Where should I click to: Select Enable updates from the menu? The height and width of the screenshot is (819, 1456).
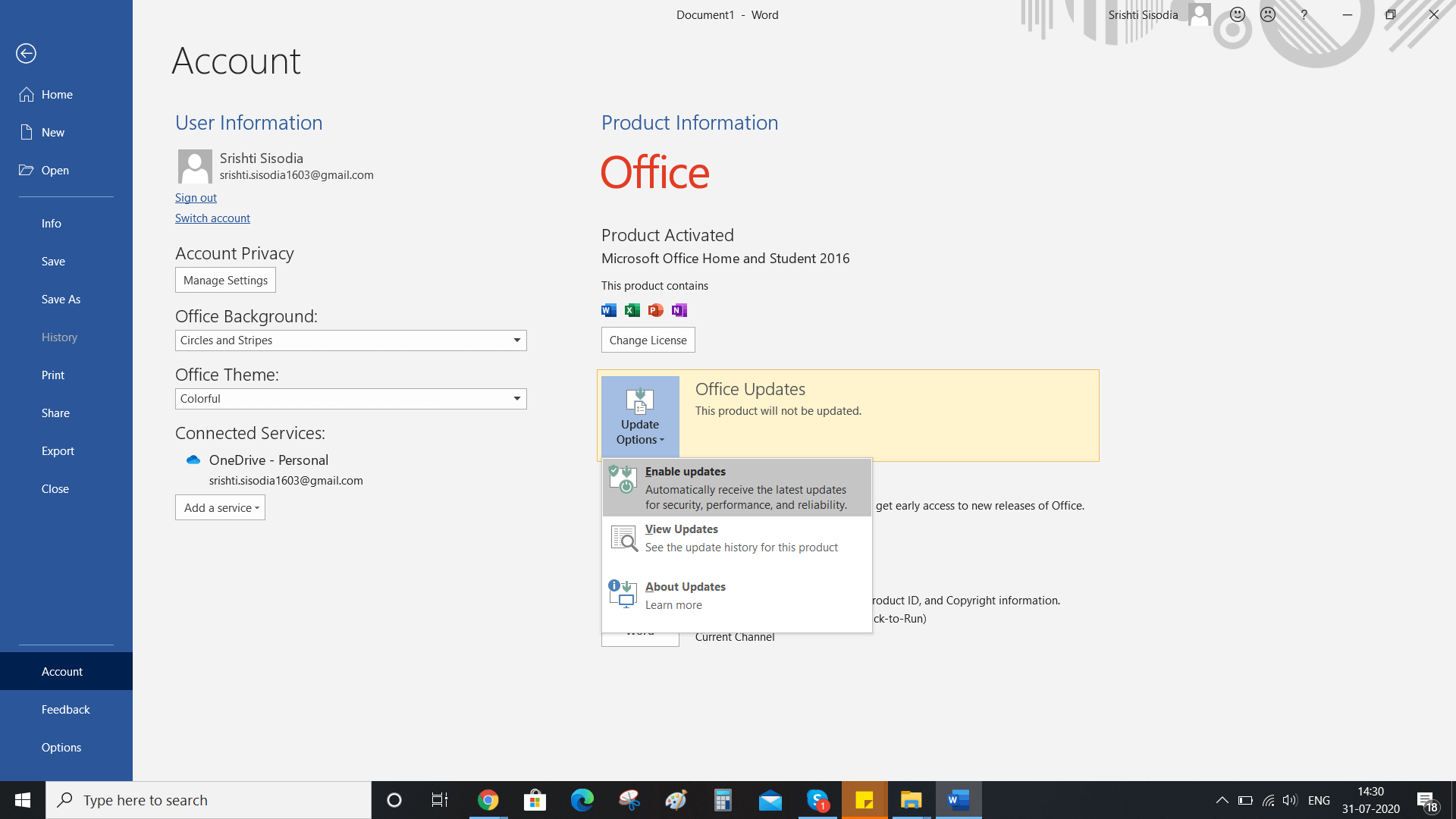[736, 487]
